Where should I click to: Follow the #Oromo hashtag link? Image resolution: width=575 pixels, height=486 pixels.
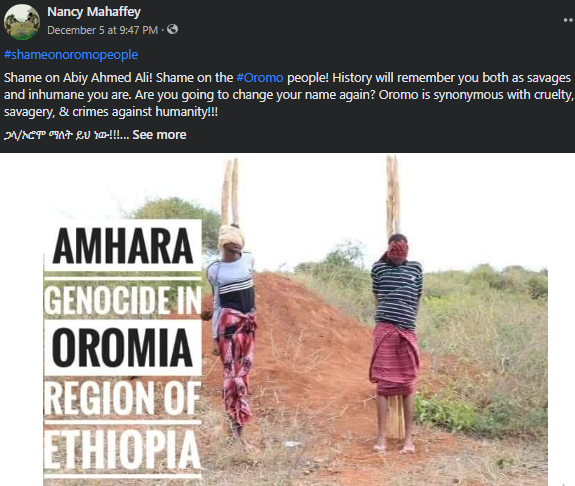click(x=260, y=78)
